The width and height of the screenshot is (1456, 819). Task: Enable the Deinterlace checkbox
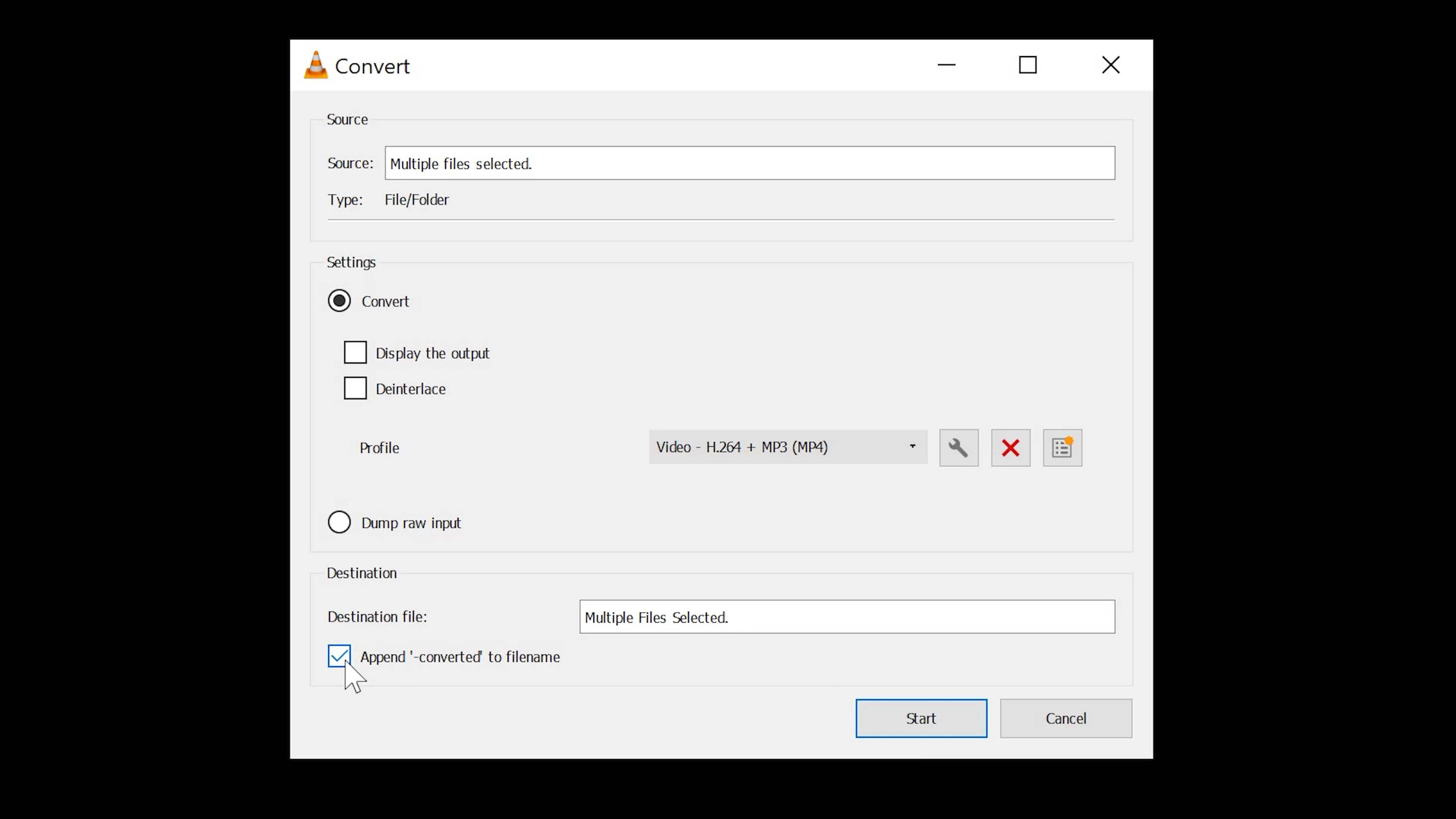pos(355,388)
